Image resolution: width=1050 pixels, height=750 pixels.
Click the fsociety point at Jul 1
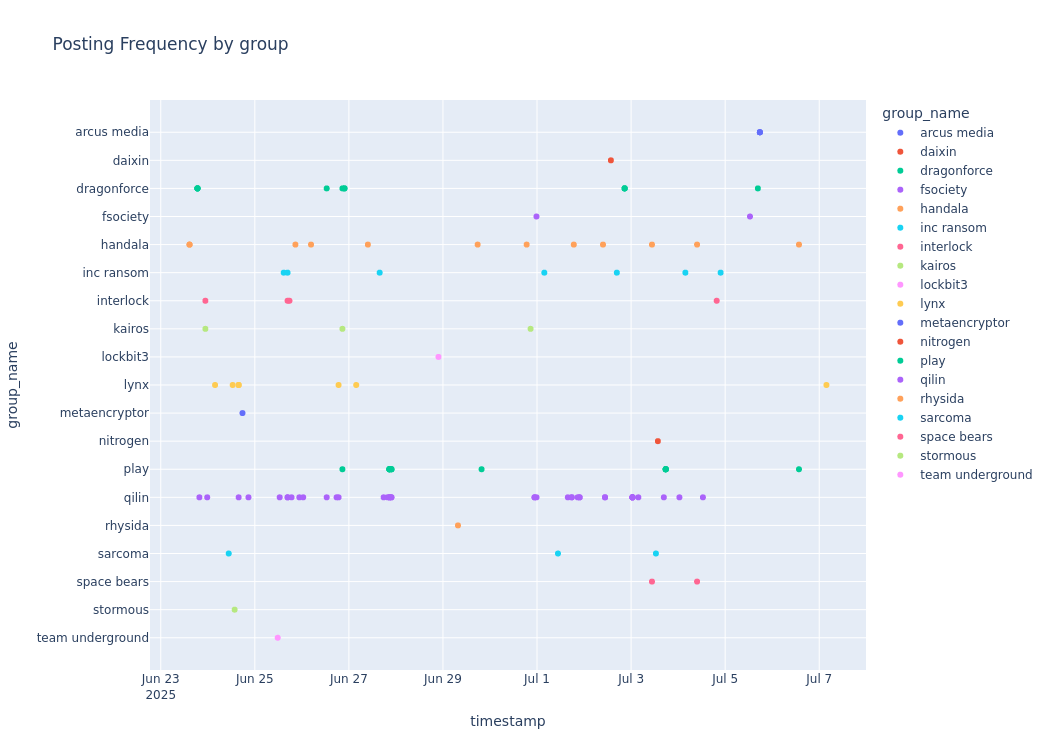[536, 217]
